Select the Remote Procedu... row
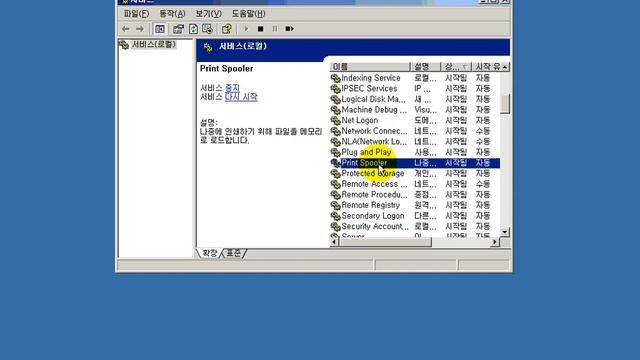 tap(415, 195)
